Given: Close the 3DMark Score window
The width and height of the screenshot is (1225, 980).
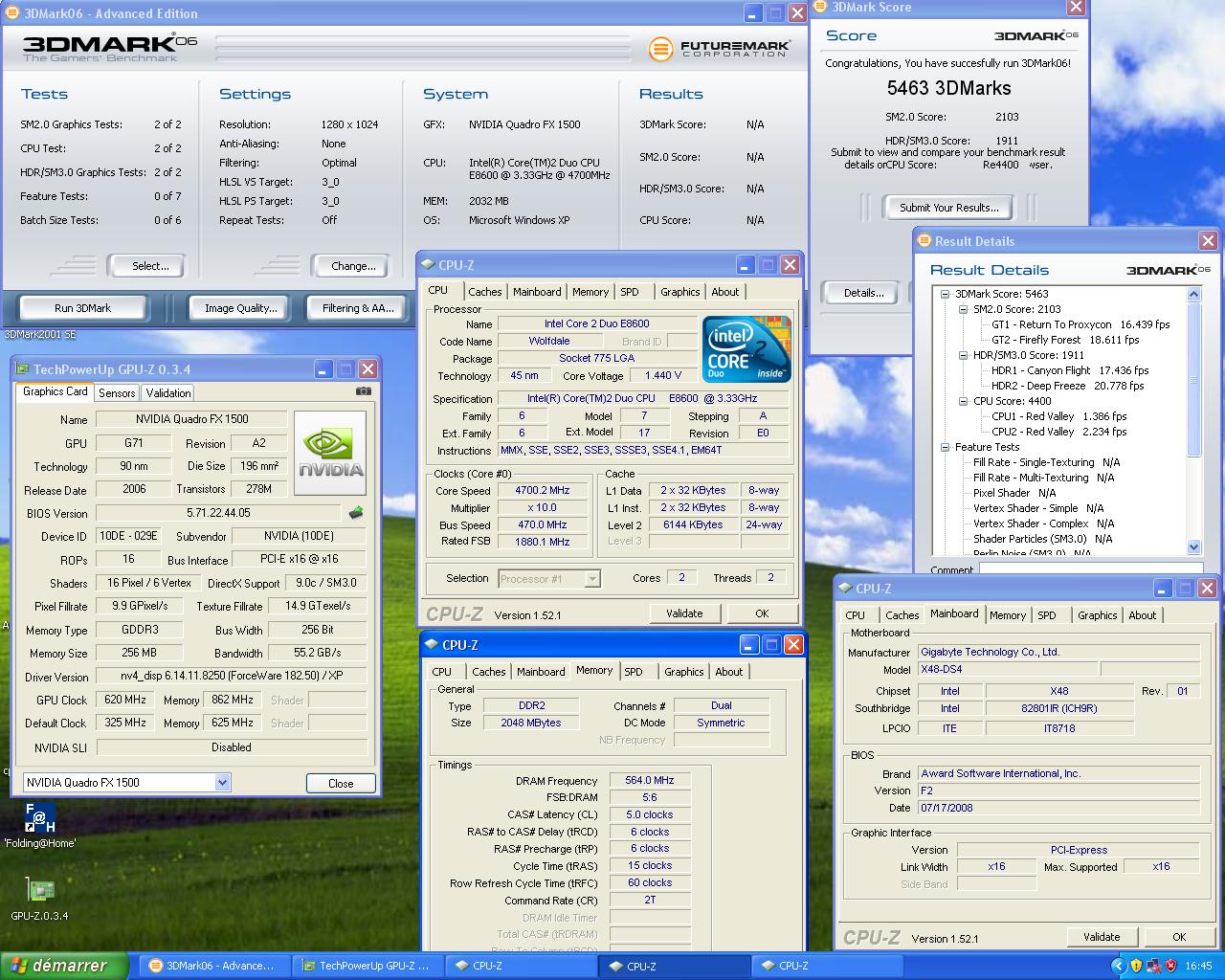Looking at the screenshot, I should point(1077,8).
